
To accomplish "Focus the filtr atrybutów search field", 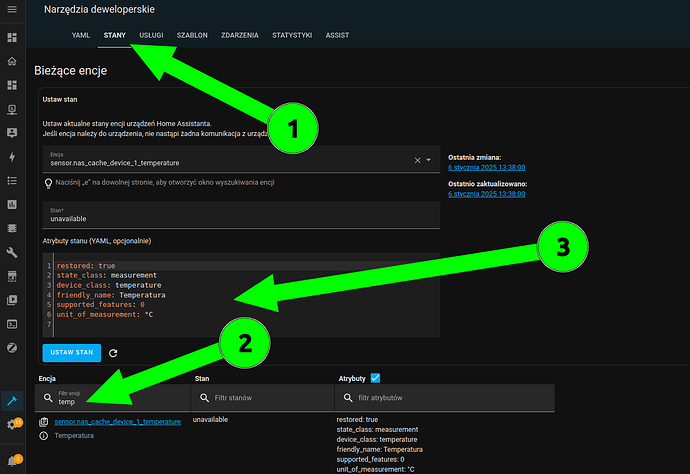I will [x=444, y=398].
